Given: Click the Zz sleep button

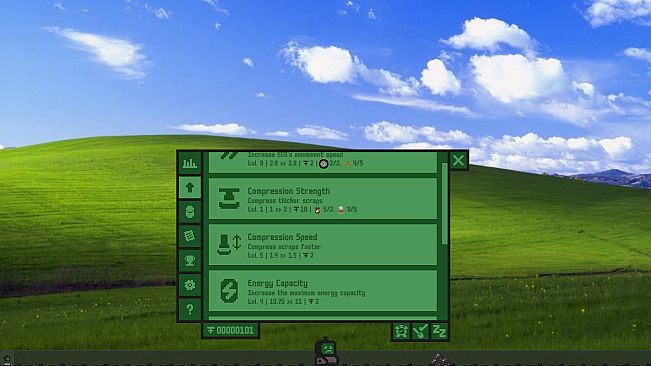Looking at the screenshot, I should click(x=439, y=332).
